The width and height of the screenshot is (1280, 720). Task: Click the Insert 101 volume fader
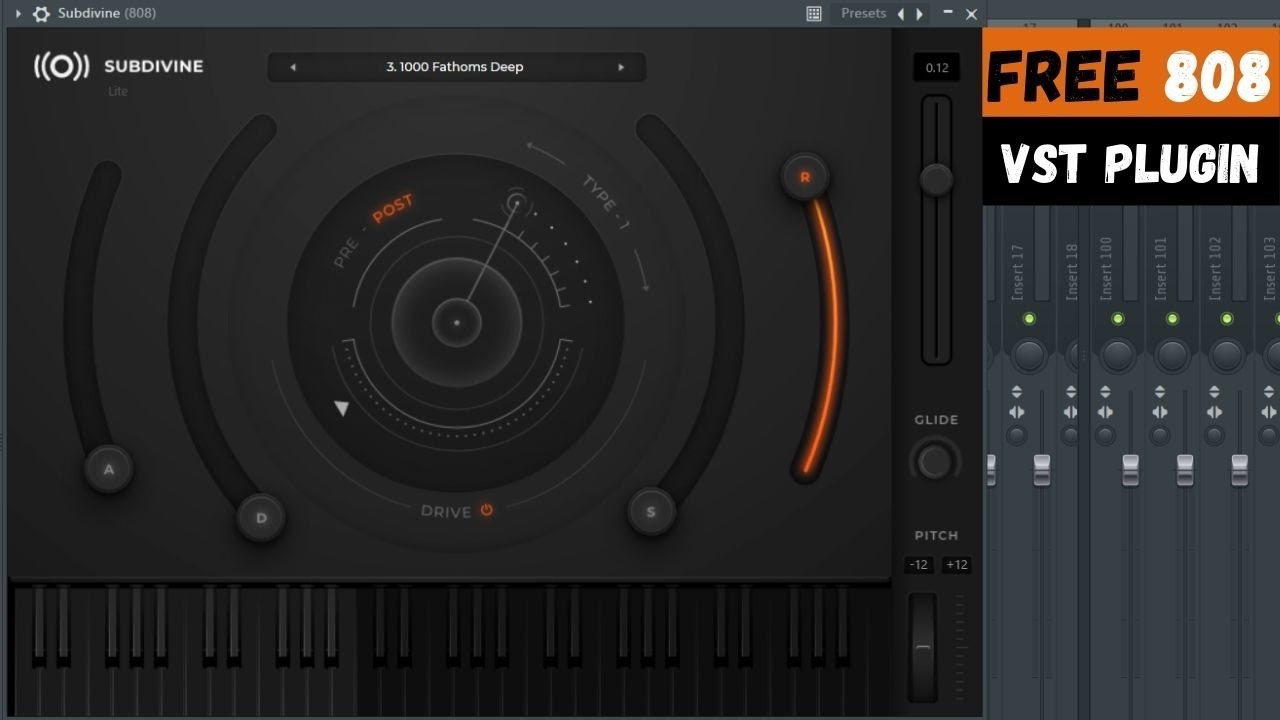pyautogui.click(x=1185, y=470)
